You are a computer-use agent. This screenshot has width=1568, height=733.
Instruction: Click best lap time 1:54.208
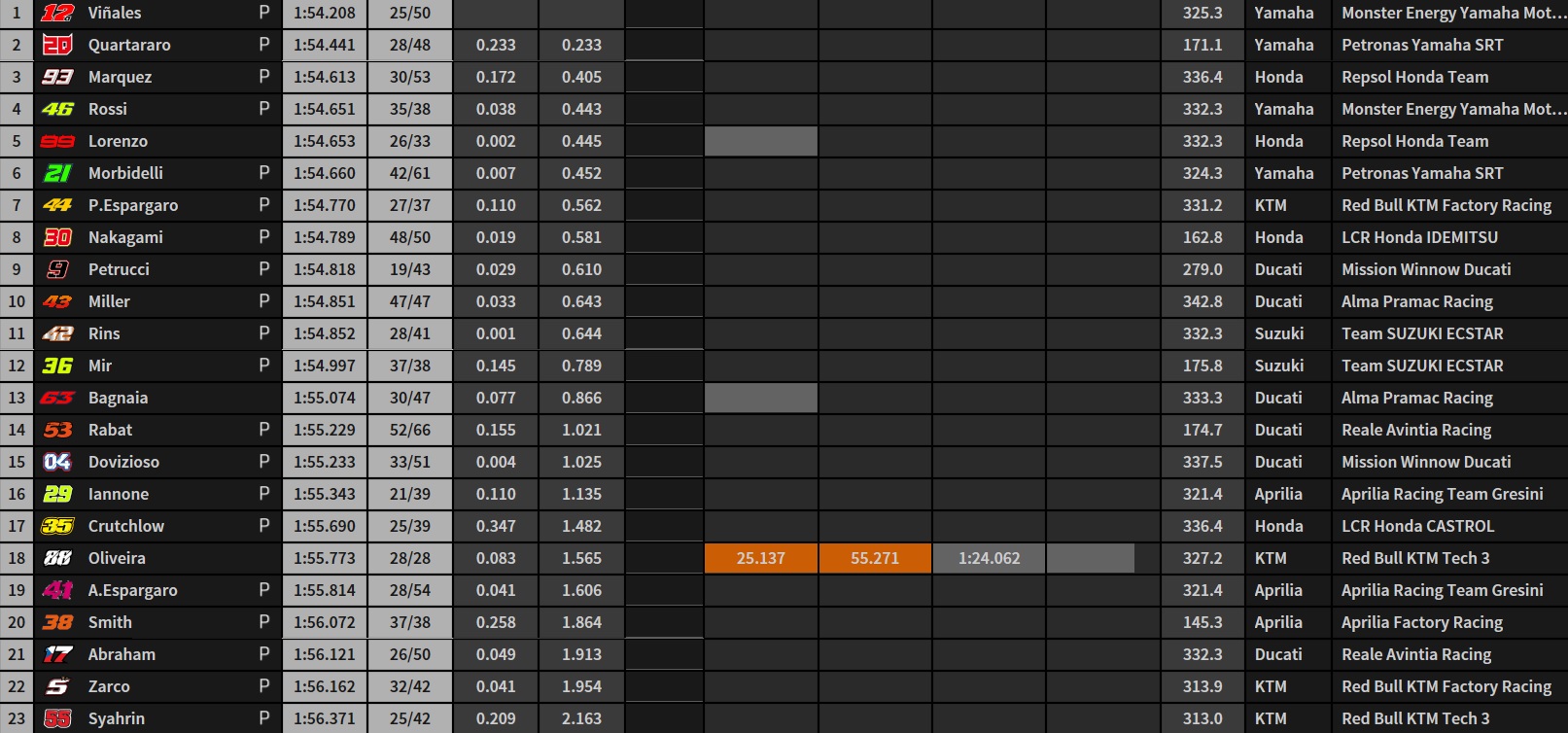coord(325,13)
